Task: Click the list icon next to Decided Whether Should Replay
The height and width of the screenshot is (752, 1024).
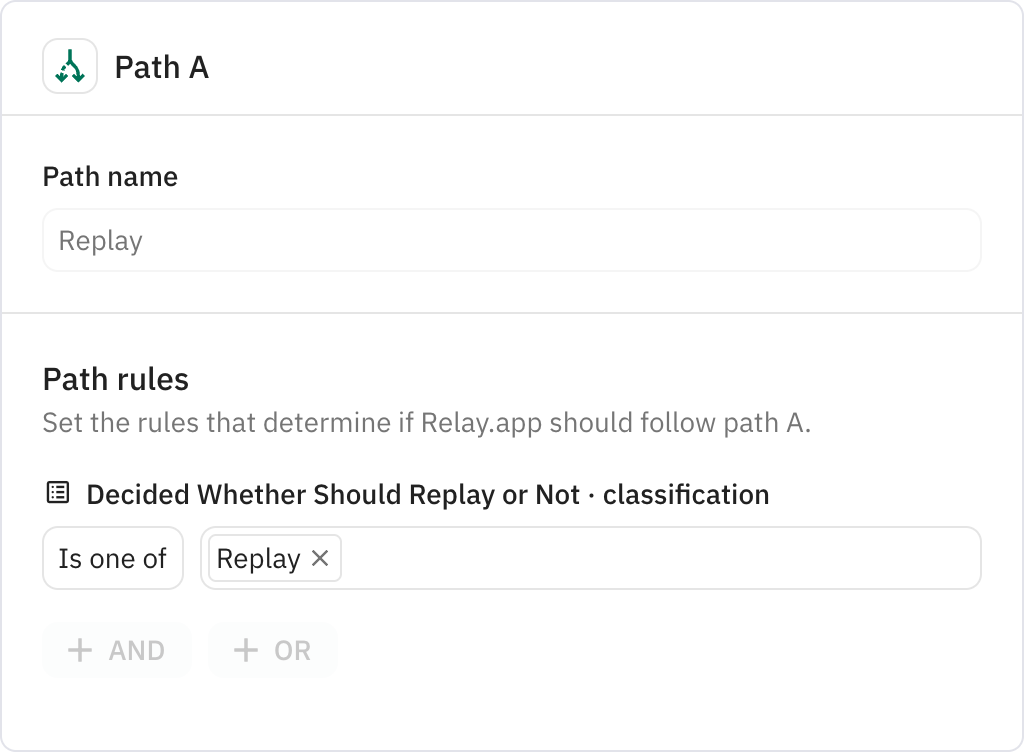Action: pyautogui.click(x=57, y=494)
